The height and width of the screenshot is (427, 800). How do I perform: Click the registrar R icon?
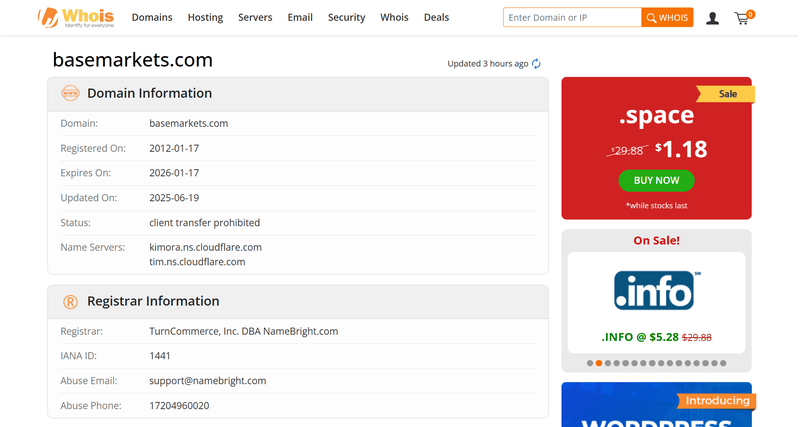coord(70,302)
